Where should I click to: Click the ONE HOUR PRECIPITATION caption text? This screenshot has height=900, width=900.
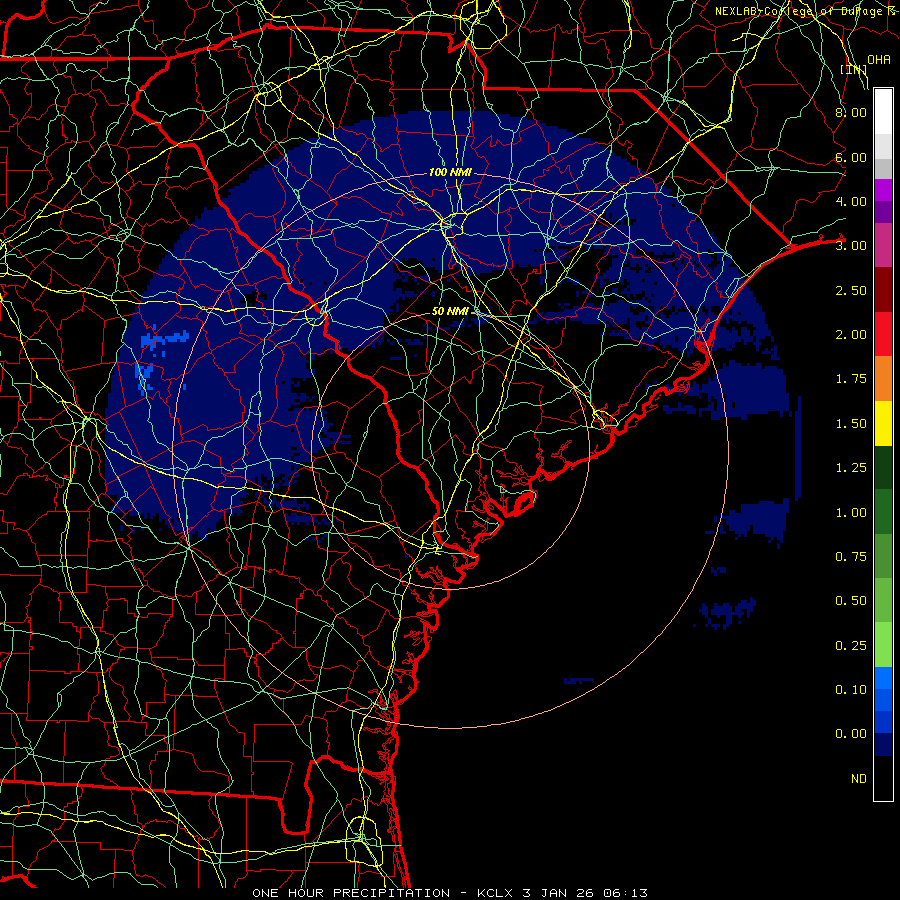pyautogui.click(x=351, y=893)
